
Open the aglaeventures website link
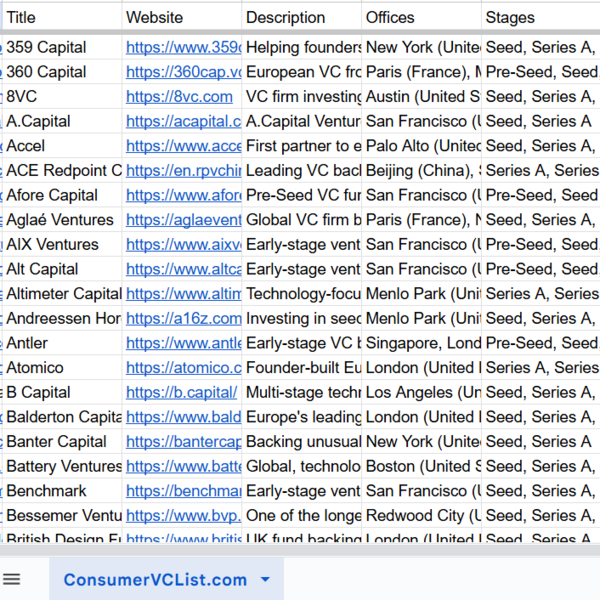click(184, 220)
